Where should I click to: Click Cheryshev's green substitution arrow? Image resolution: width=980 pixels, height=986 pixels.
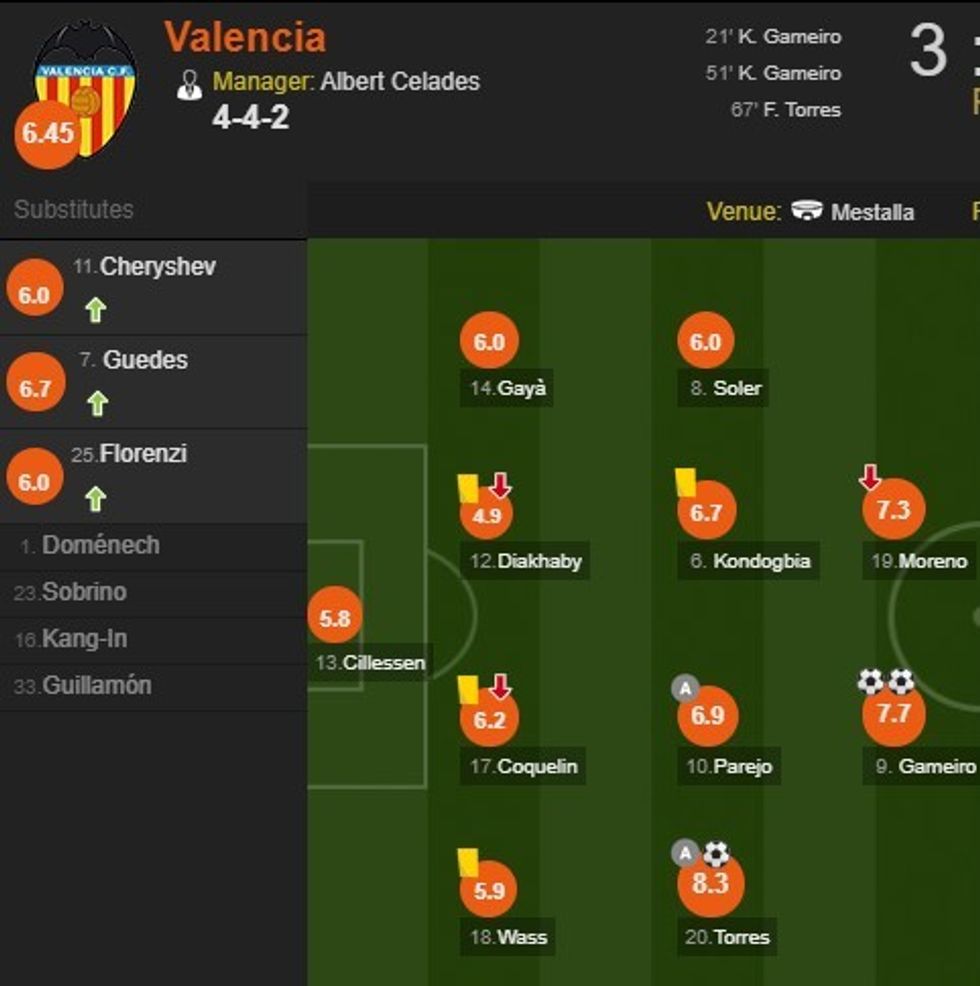click(95, 310)
